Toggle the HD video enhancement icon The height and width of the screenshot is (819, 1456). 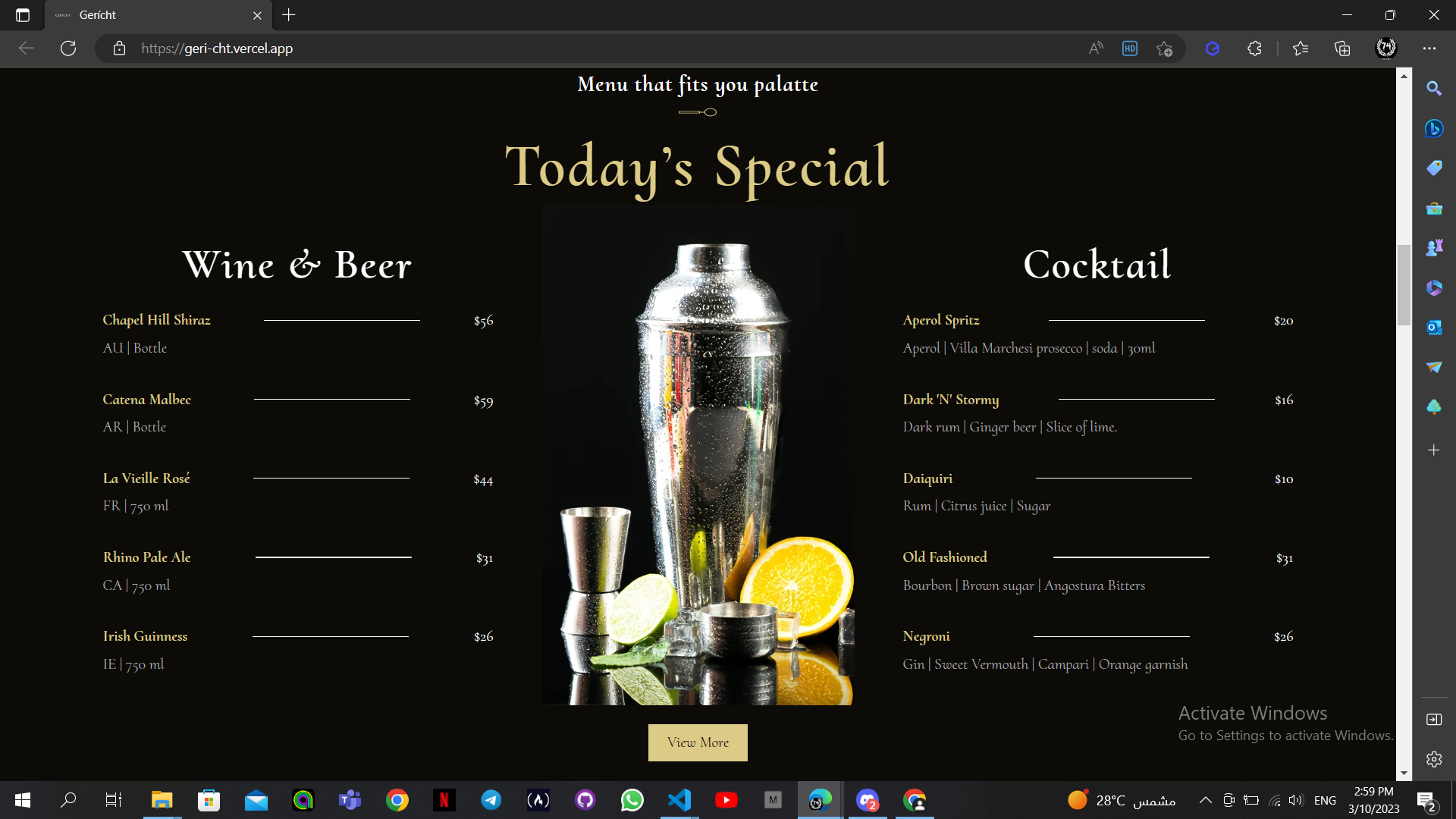(1130, 49)
